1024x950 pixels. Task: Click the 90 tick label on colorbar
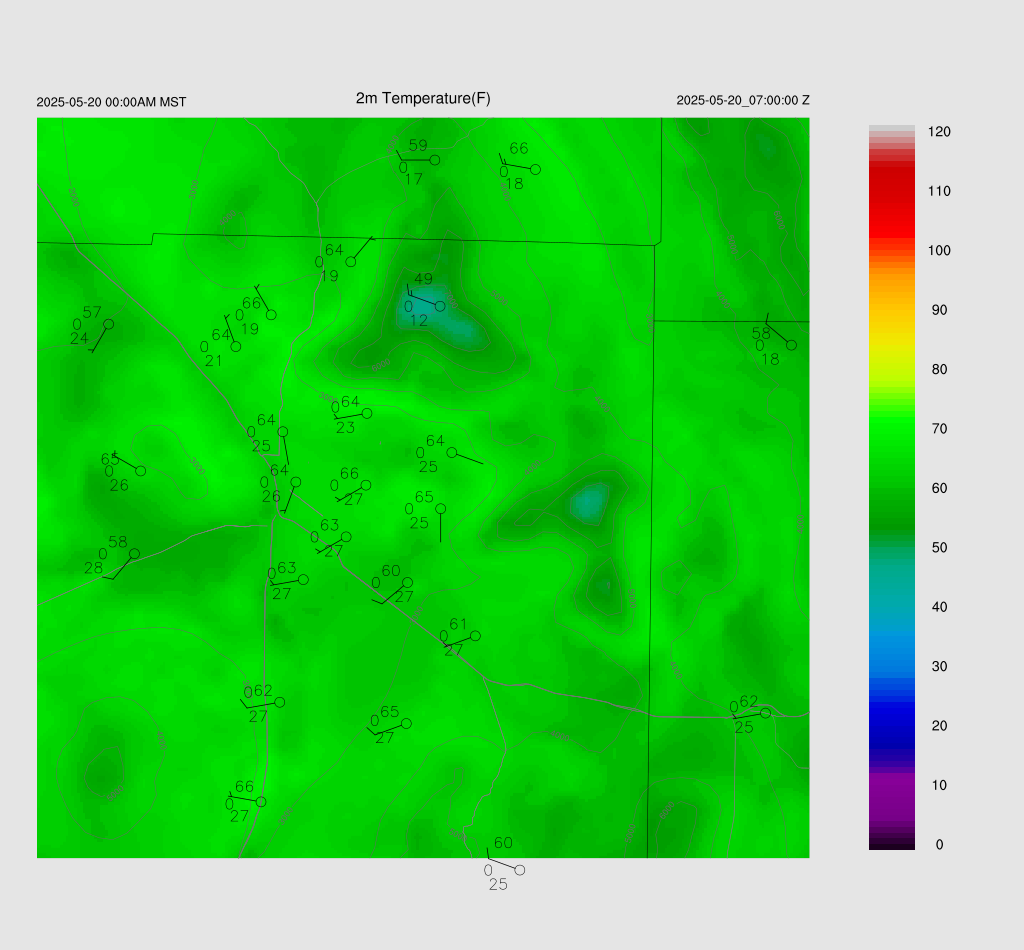[x=939, y=310]
